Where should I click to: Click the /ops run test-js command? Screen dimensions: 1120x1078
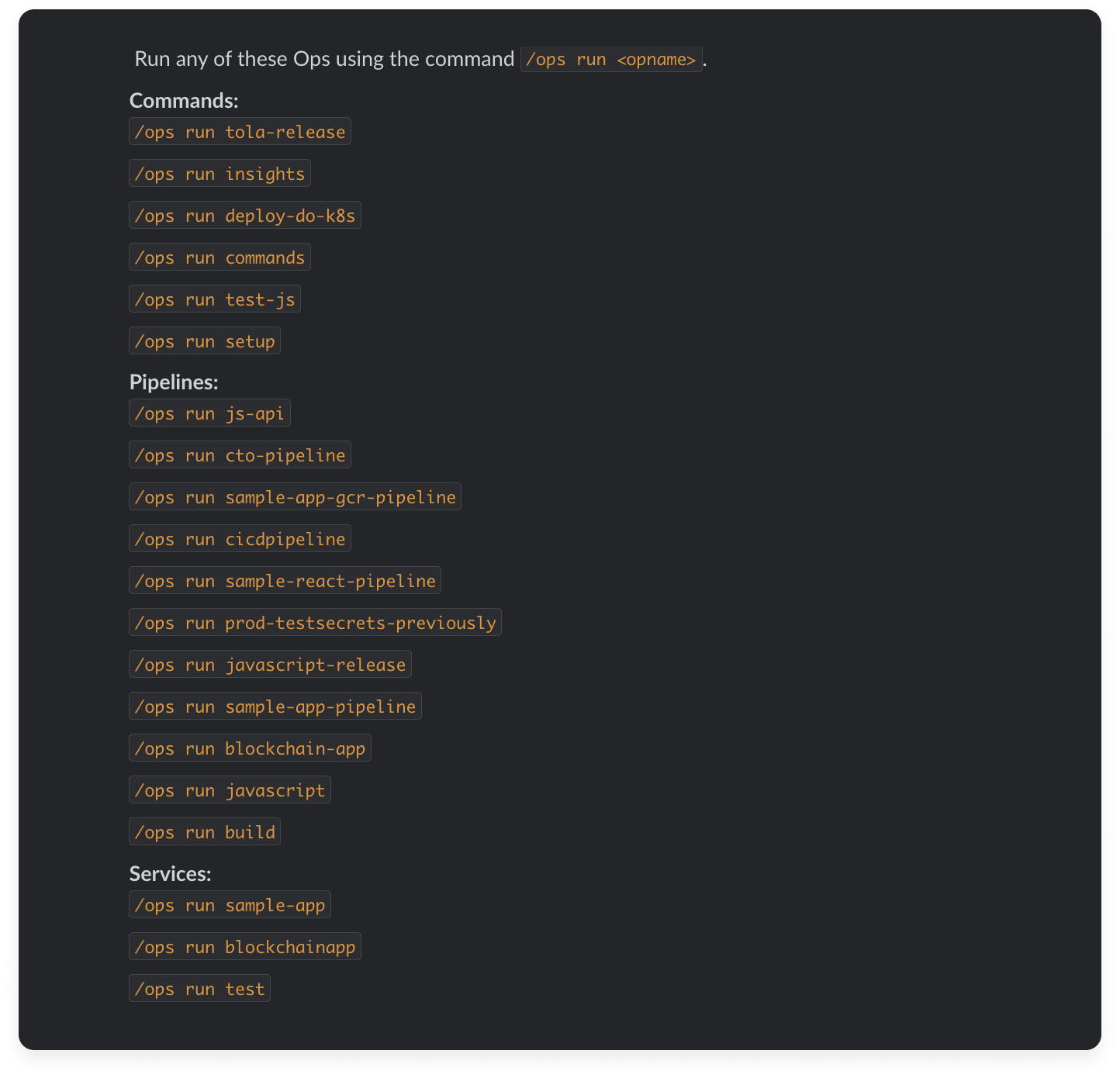point(215,299)
